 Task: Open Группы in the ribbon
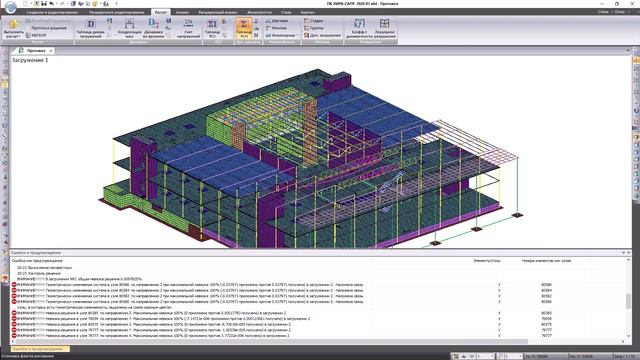click(314, 28)
